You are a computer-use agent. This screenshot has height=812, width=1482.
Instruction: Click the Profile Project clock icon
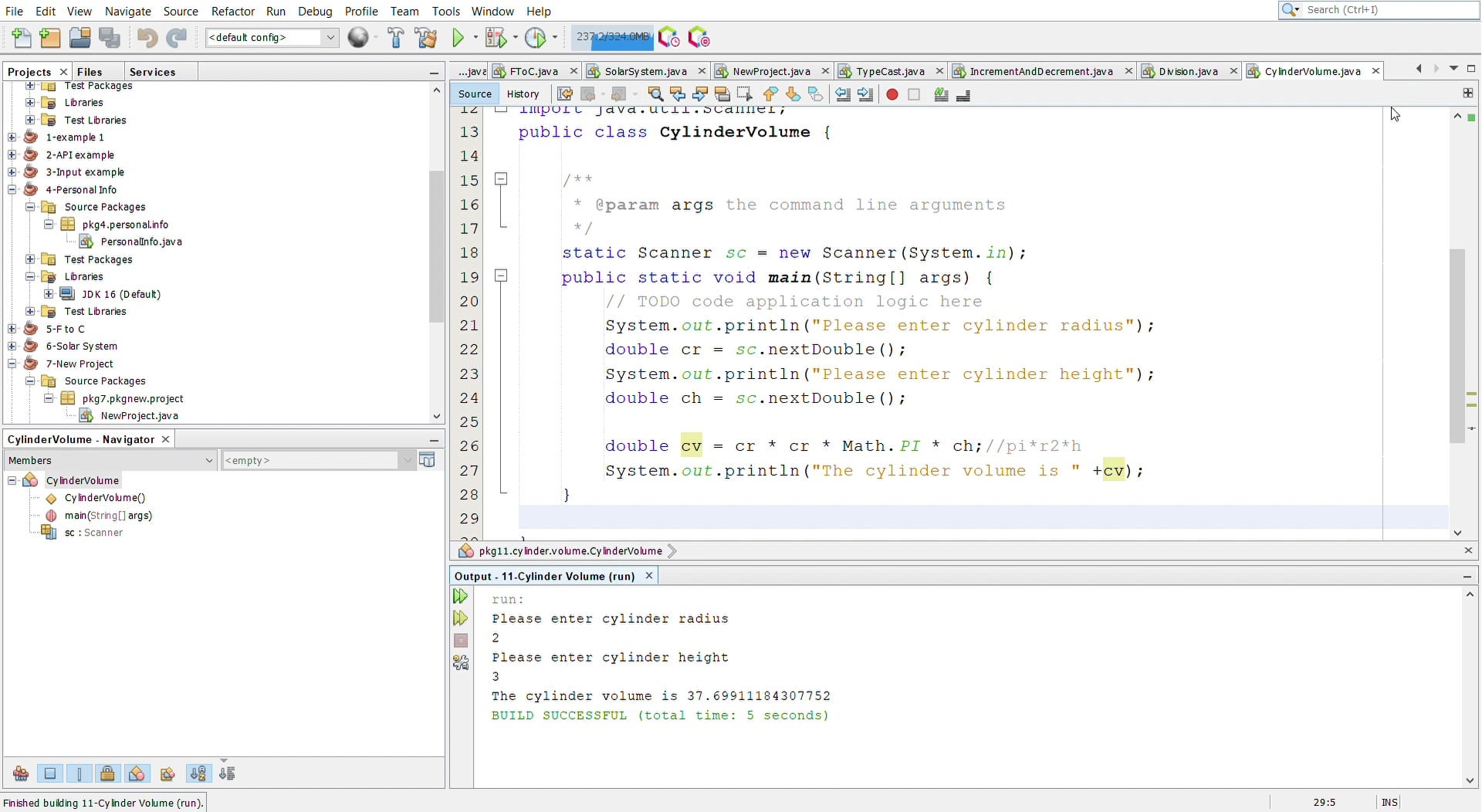[535, 37]
